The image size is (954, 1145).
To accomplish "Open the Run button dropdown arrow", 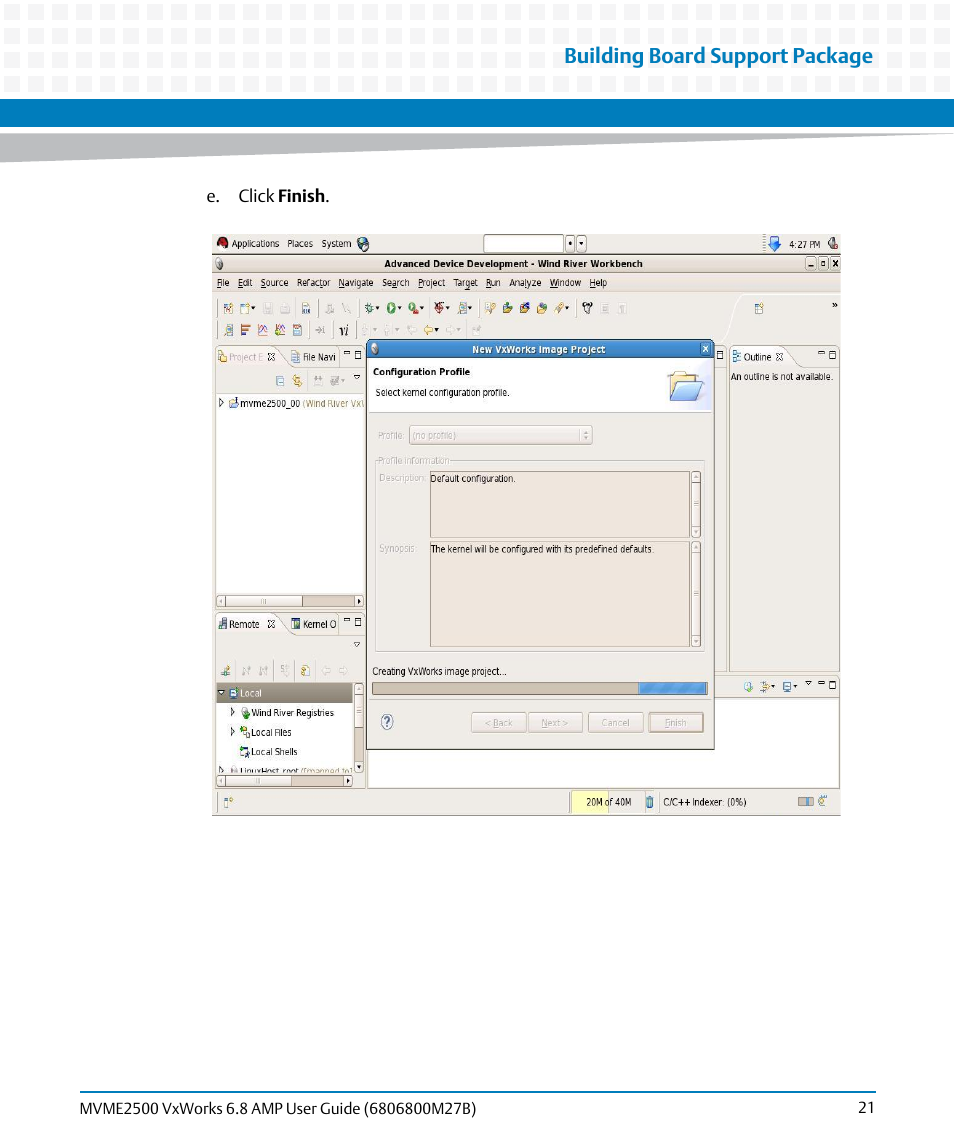I will coord(400,309).
